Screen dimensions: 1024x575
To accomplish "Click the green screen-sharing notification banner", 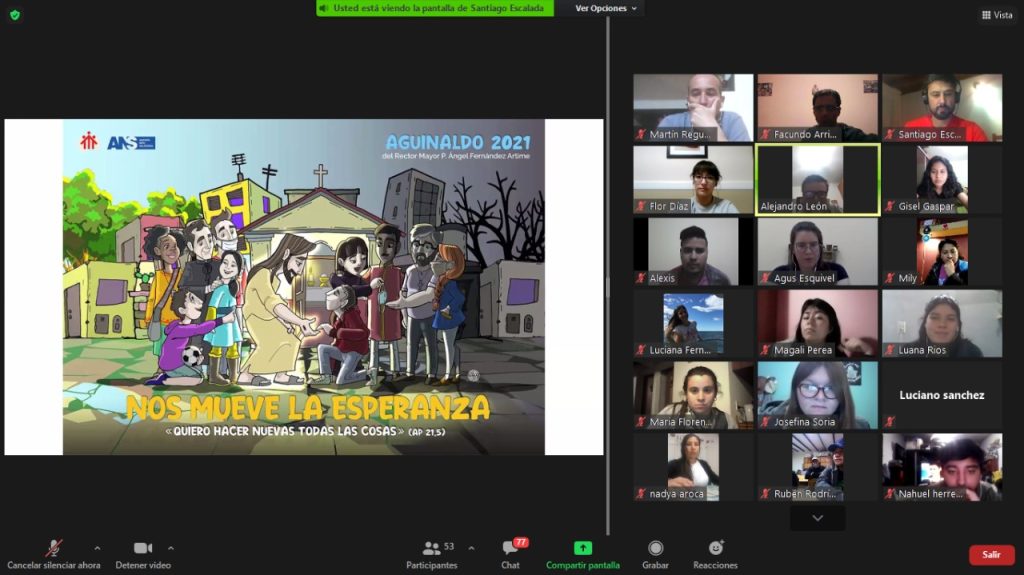I will pyautogui.click(x=435, y=8).
